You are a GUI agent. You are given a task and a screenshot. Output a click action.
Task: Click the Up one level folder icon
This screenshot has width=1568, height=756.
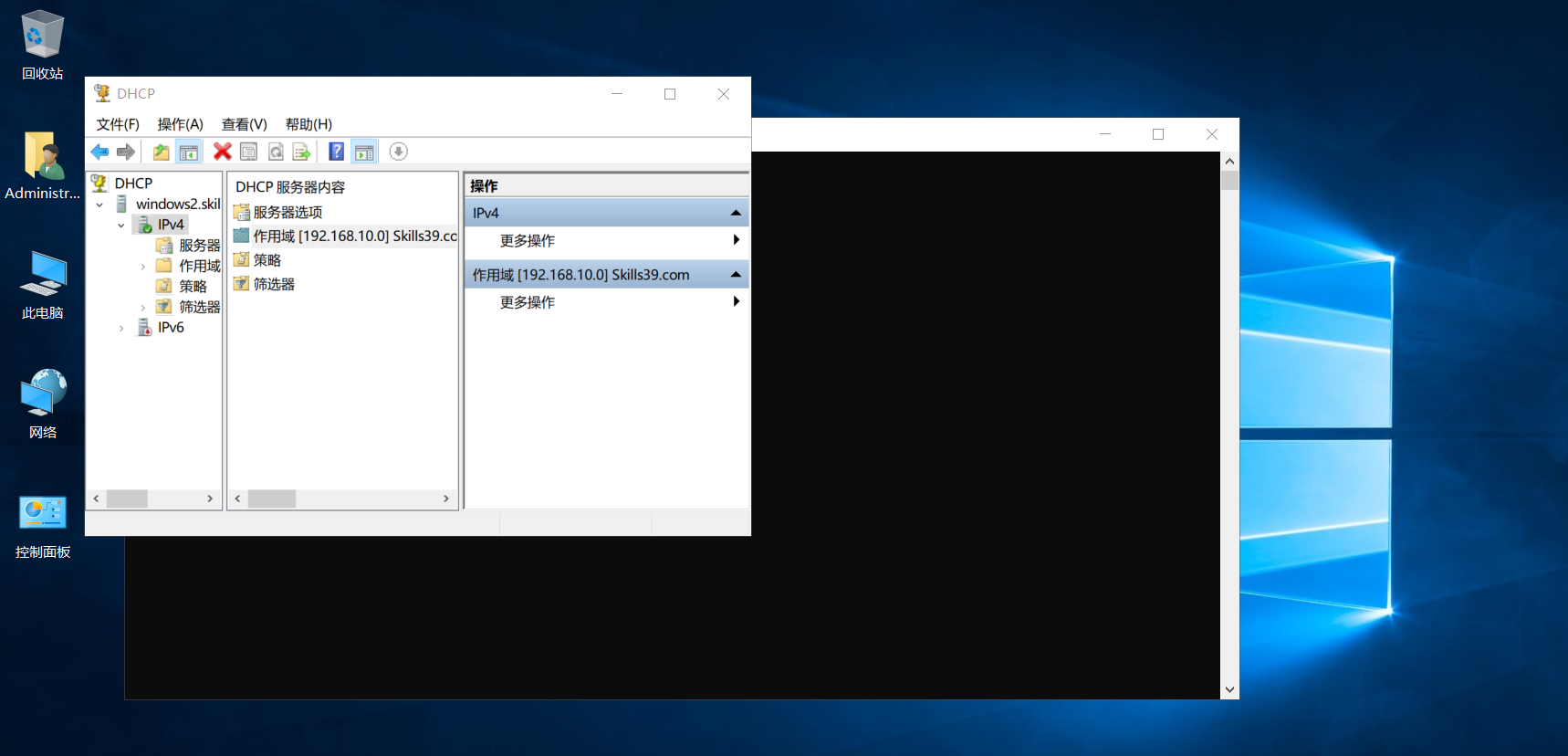coord(161,152)
